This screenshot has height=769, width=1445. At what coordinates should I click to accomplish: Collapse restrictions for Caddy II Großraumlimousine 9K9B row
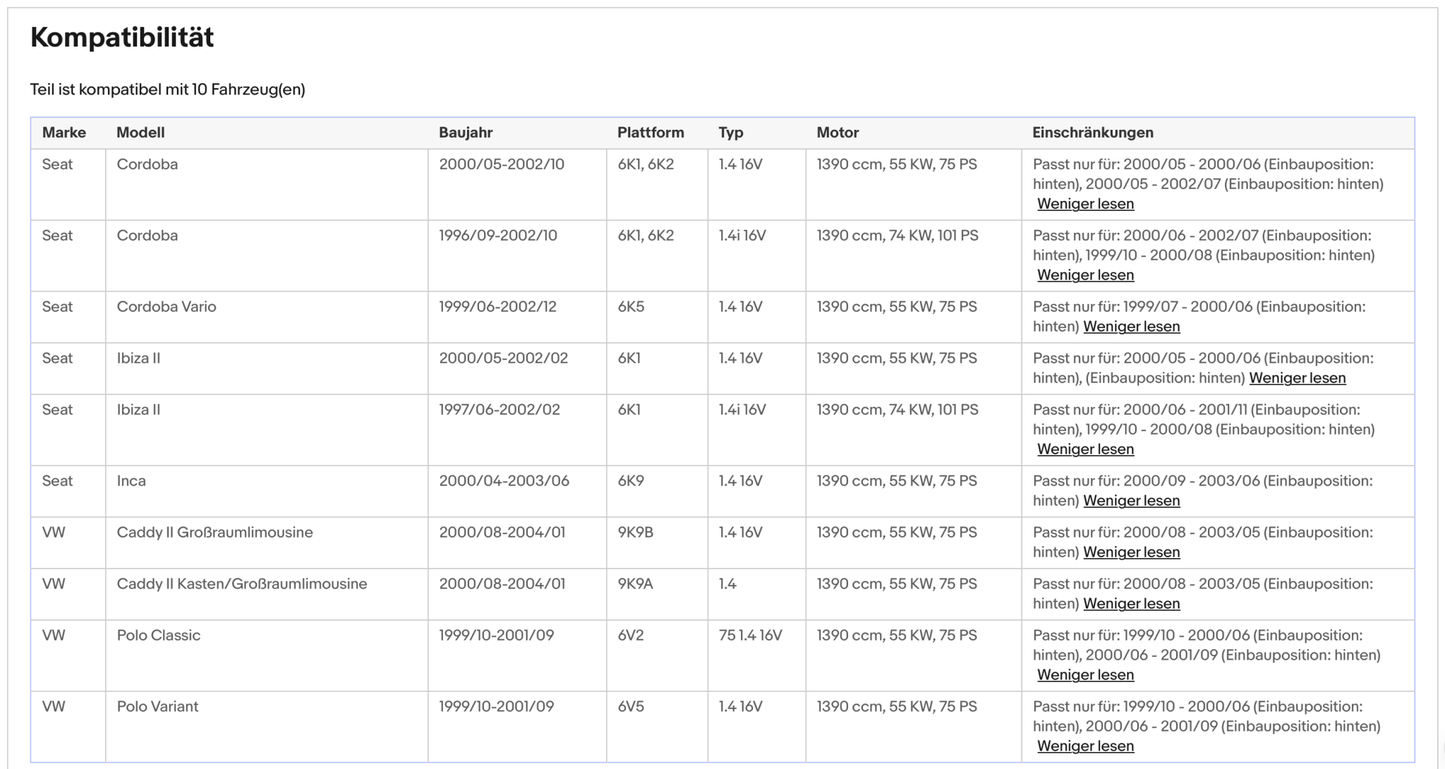(x=1131, y=553)
